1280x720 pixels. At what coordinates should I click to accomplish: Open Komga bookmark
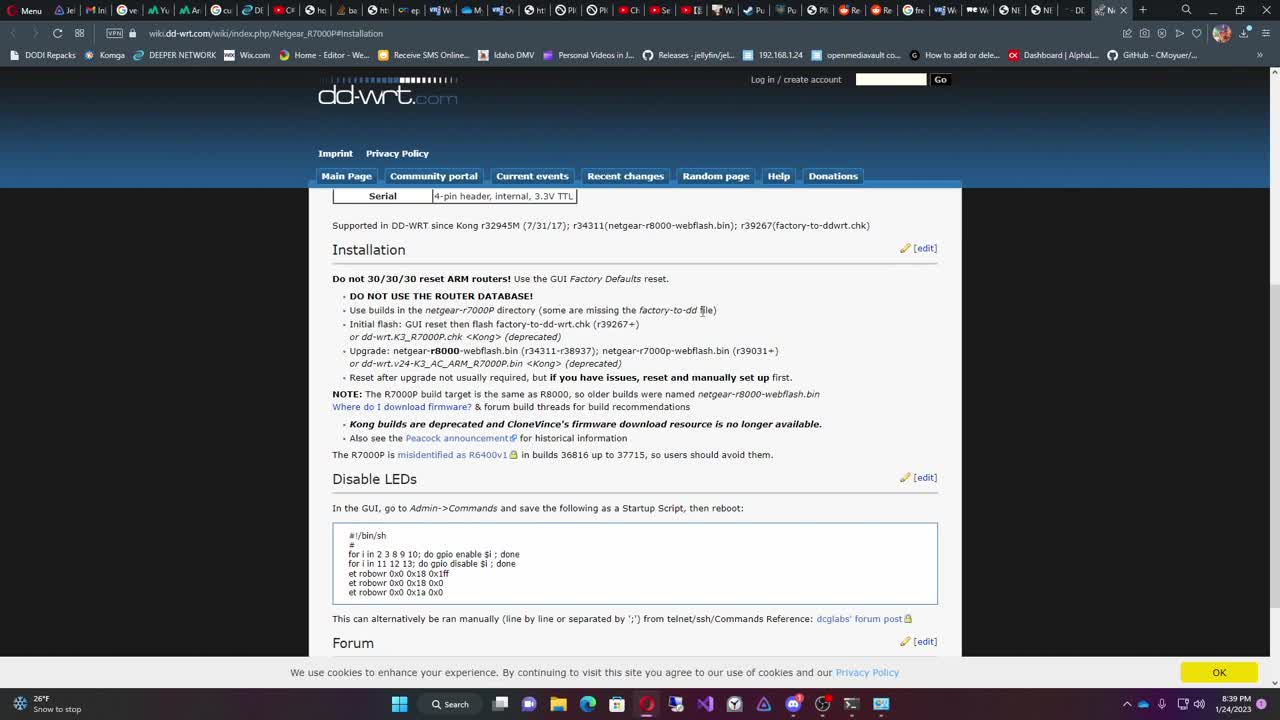pos(105,55)
